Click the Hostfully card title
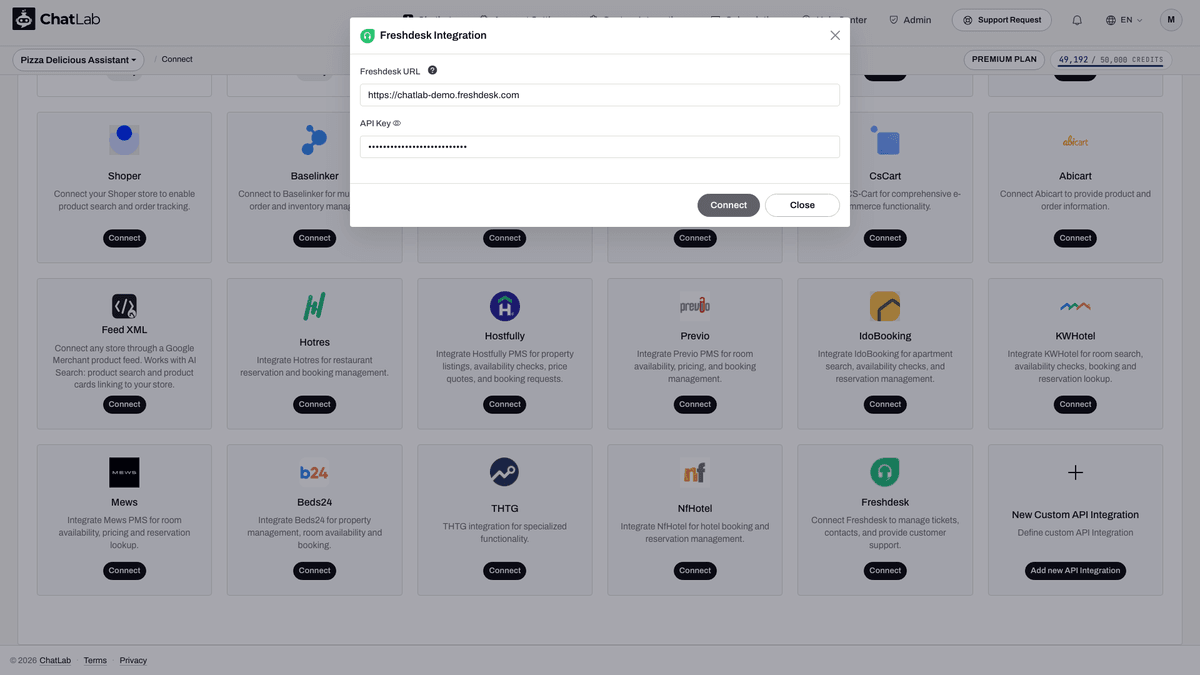The height and width of the screenshot is (675, 1200). coord(505,336)
